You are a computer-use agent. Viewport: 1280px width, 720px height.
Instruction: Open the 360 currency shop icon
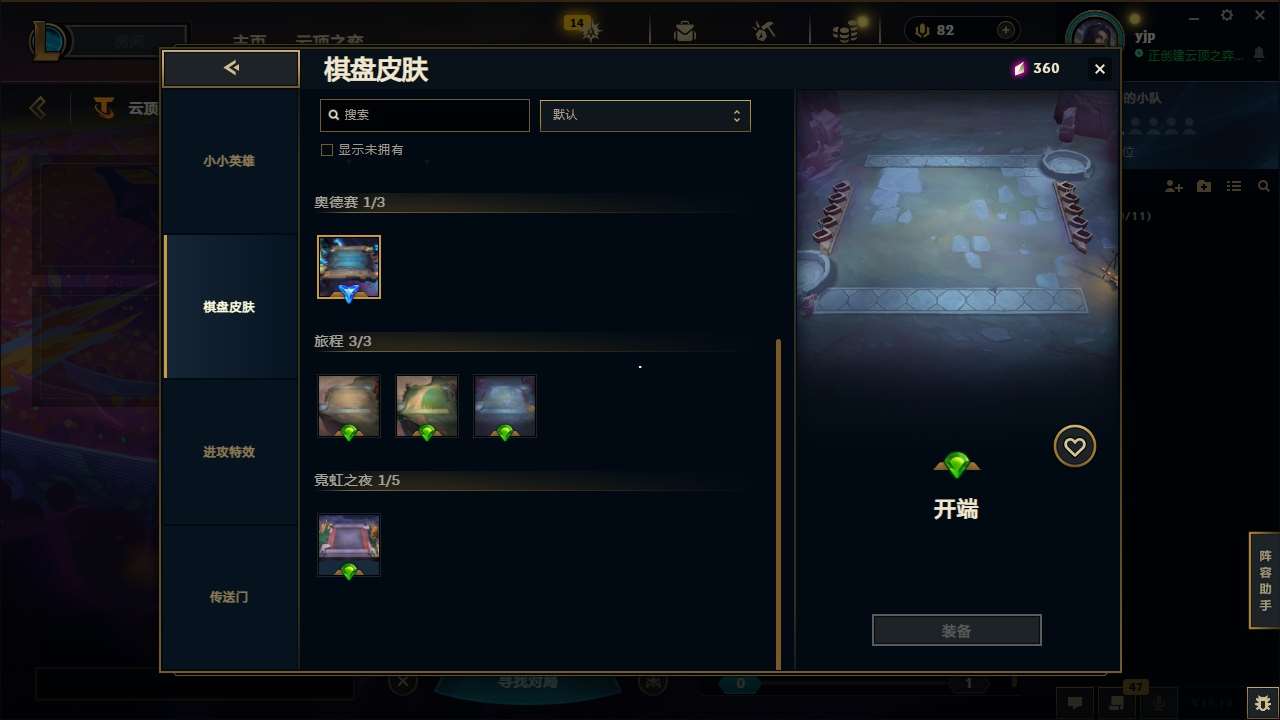1019,69
